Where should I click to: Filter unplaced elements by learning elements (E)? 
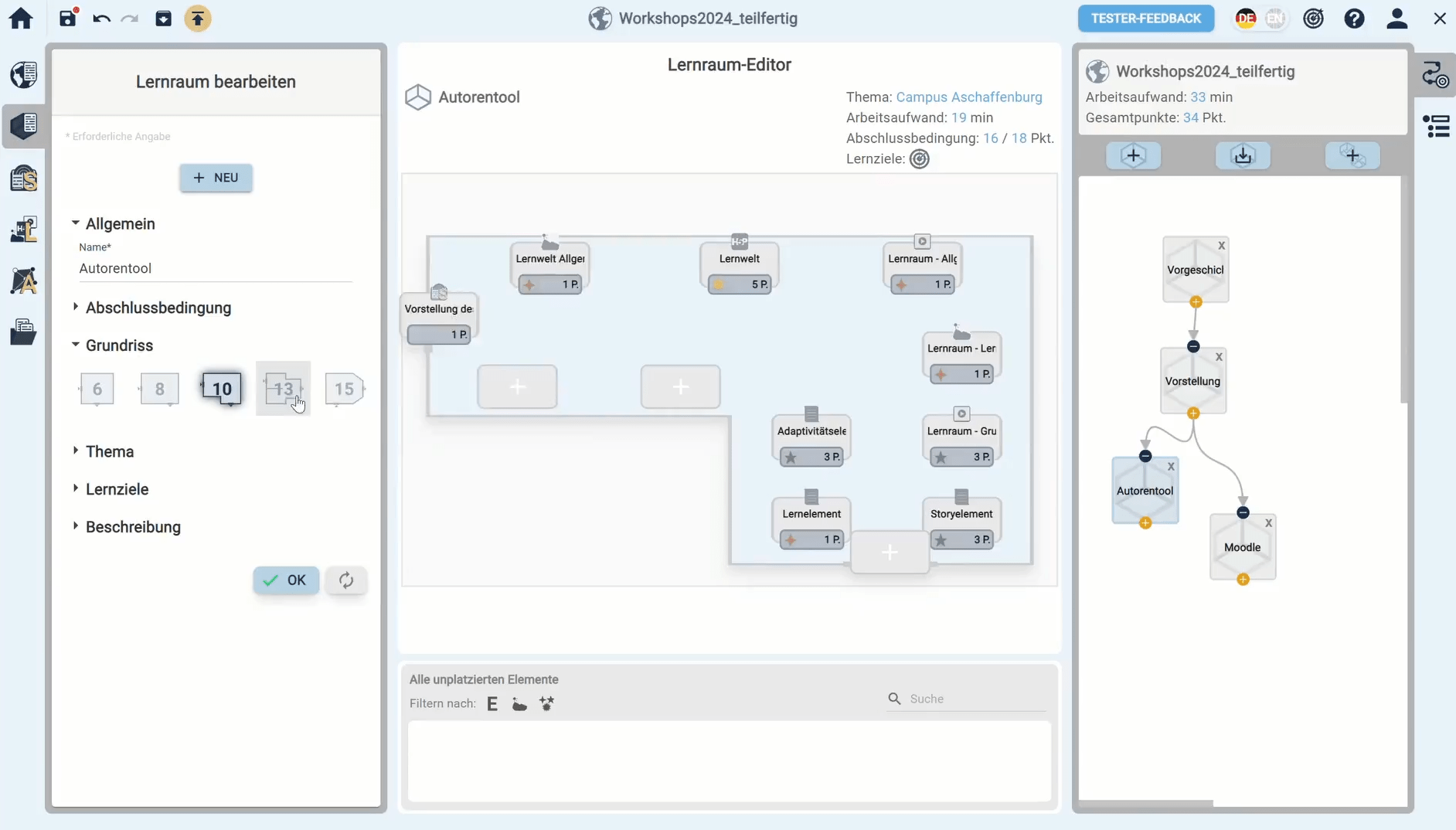[x=492, y=703]
